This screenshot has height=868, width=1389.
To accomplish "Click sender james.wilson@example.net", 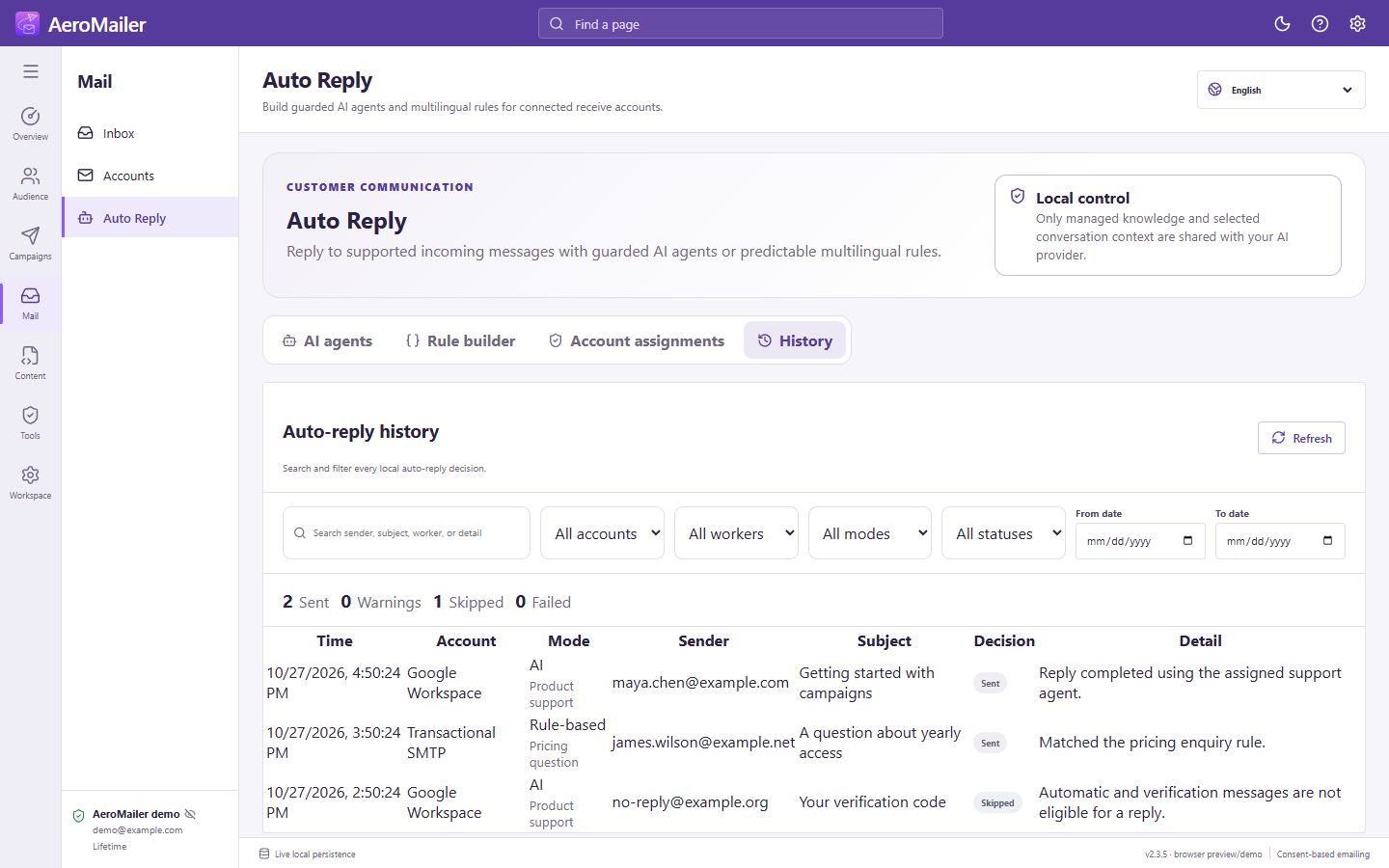I will tap(703, 743).
